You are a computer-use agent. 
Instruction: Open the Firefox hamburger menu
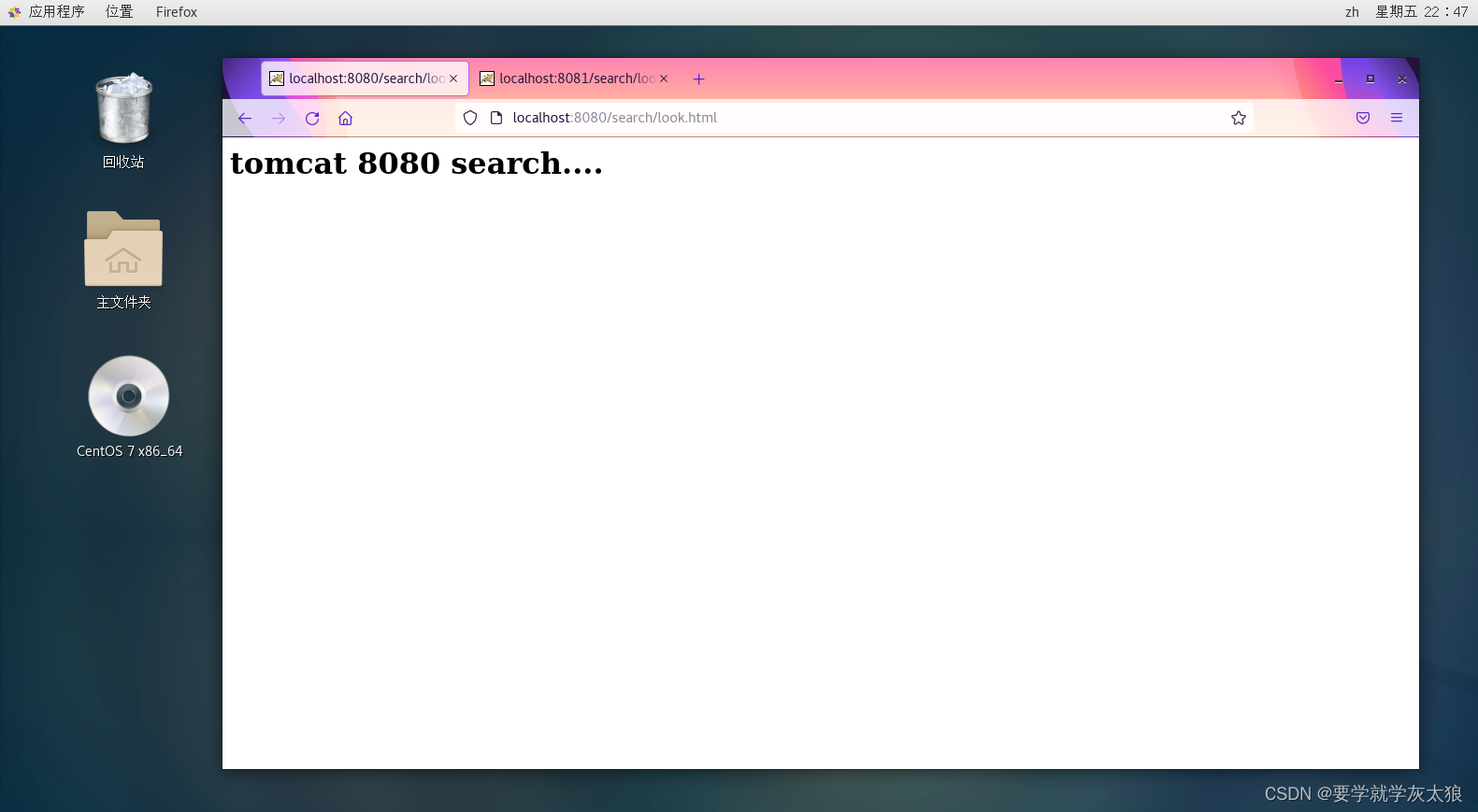click(x=1397, y=118)
